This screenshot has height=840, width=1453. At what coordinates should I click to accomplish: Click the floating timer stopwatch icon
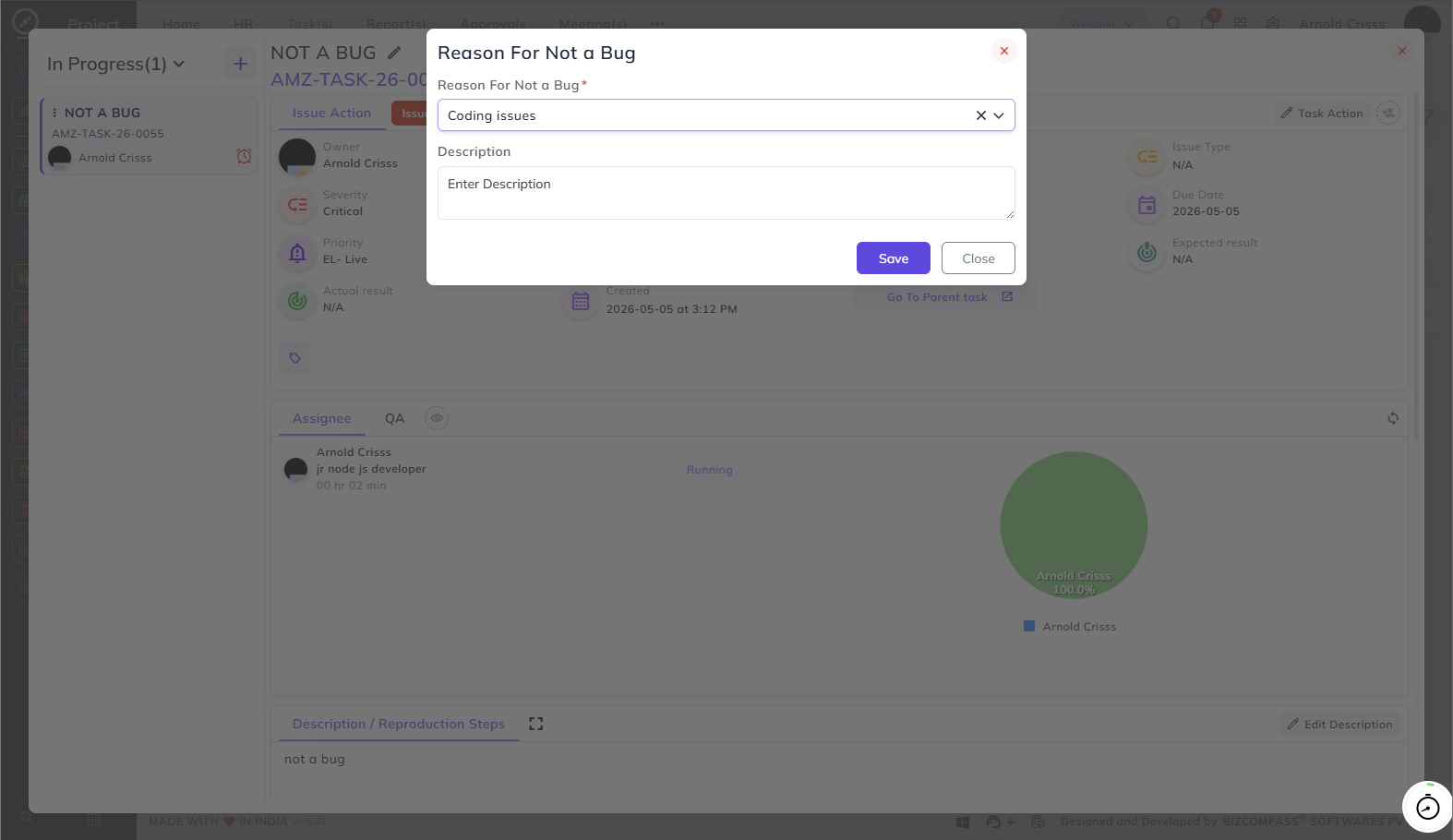pos(1427,807)
